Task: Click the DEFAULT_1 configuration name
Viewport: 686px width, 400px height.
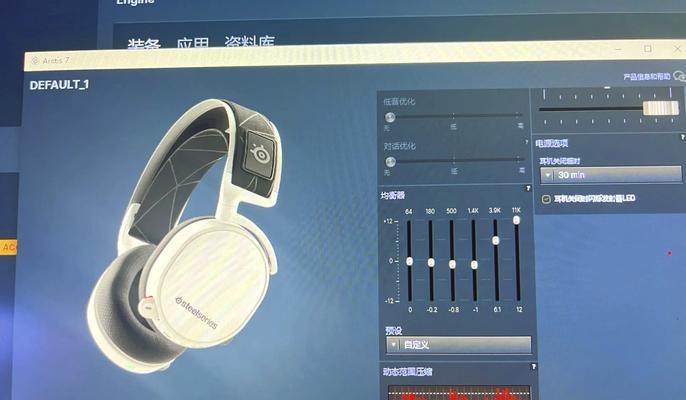Action: 59,84
